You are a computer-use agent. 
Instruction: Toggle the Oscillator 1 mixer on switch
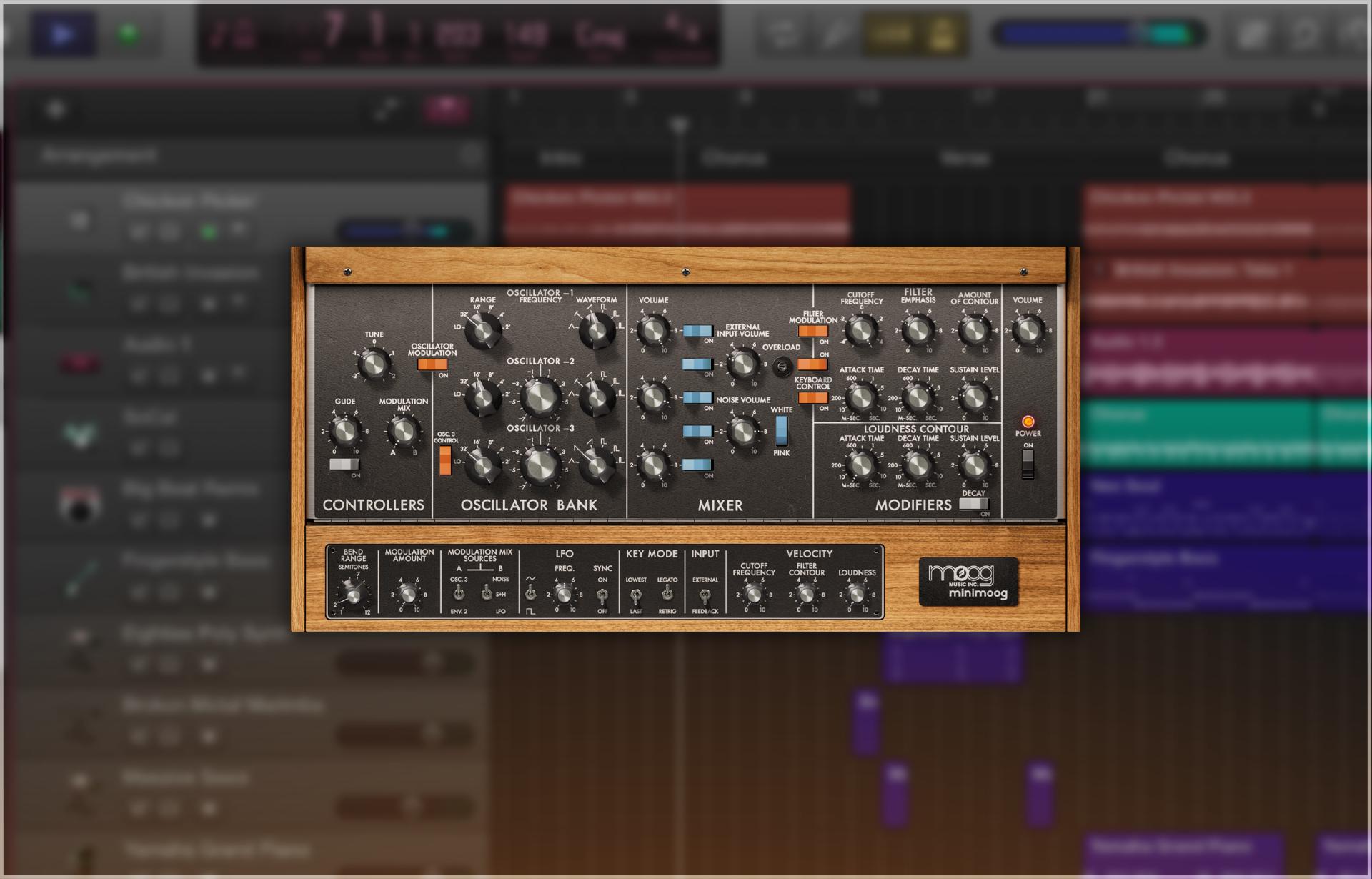[x=697, y=331]
